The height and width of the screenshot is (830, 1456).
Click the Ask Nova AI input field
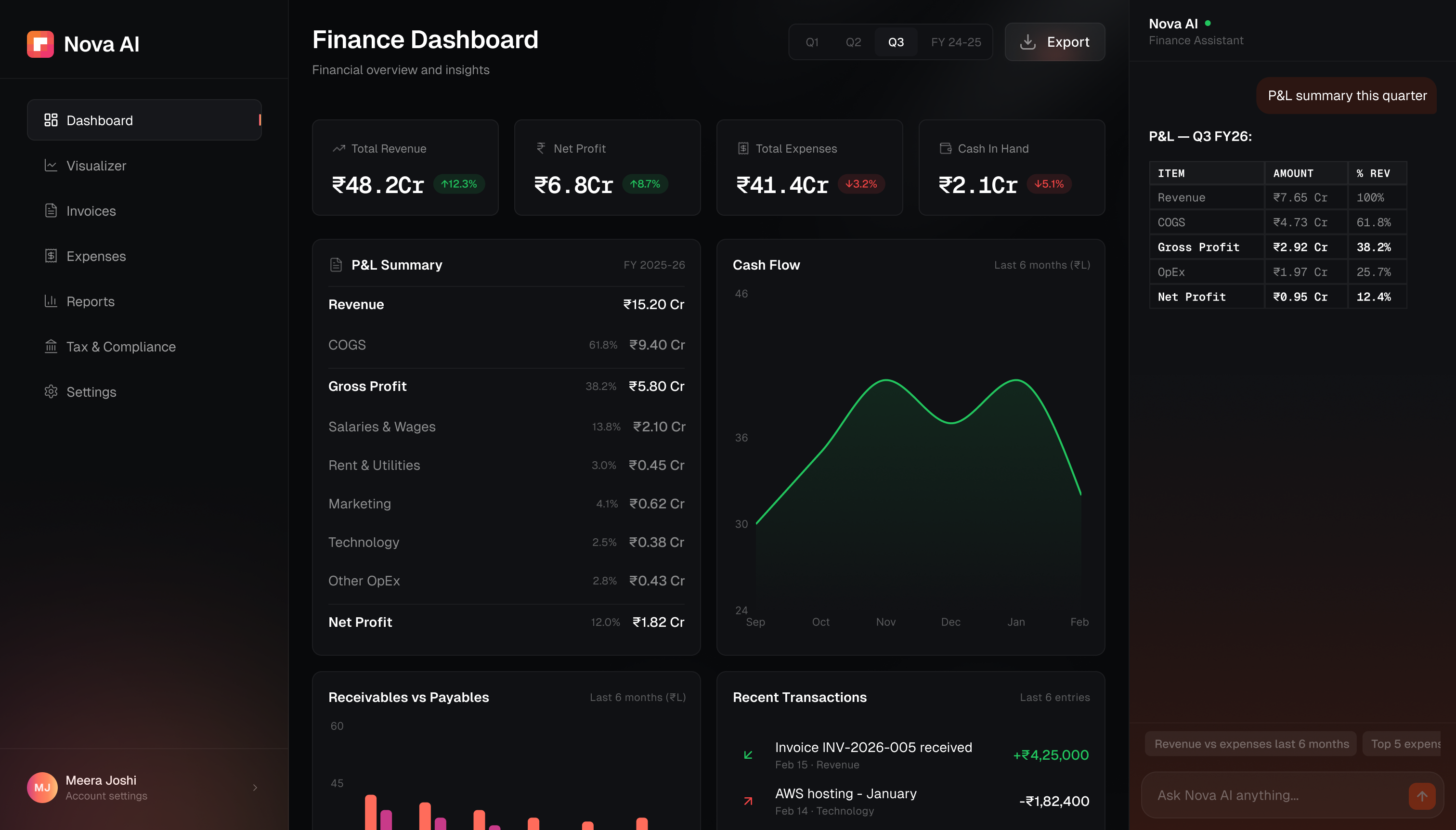(x=1254, y=796)
